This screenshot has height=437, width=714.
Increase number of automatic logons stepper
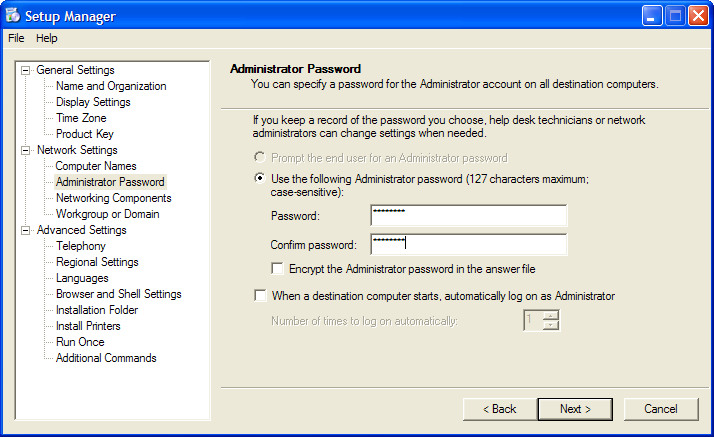(x=551, y=315)
